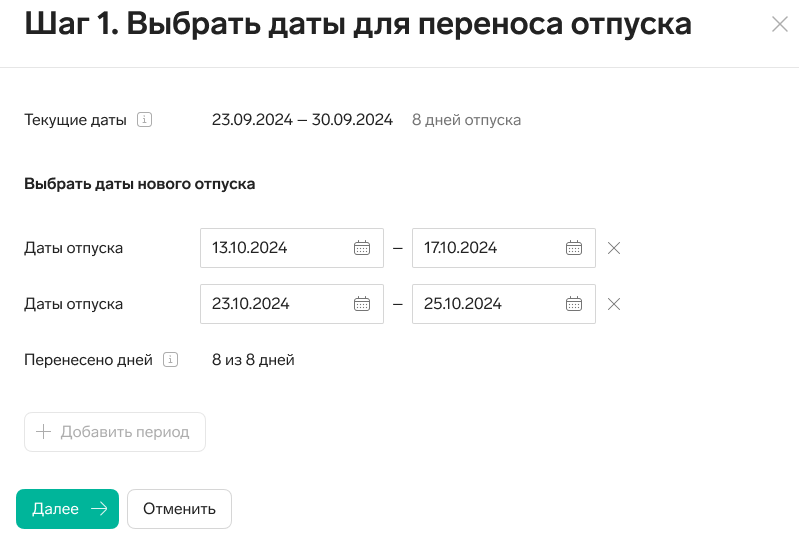The width and height of the screenshot is (799, 551).
Task: Open calendar for start date 23.10.2024
Action: (x=362, y=304)
